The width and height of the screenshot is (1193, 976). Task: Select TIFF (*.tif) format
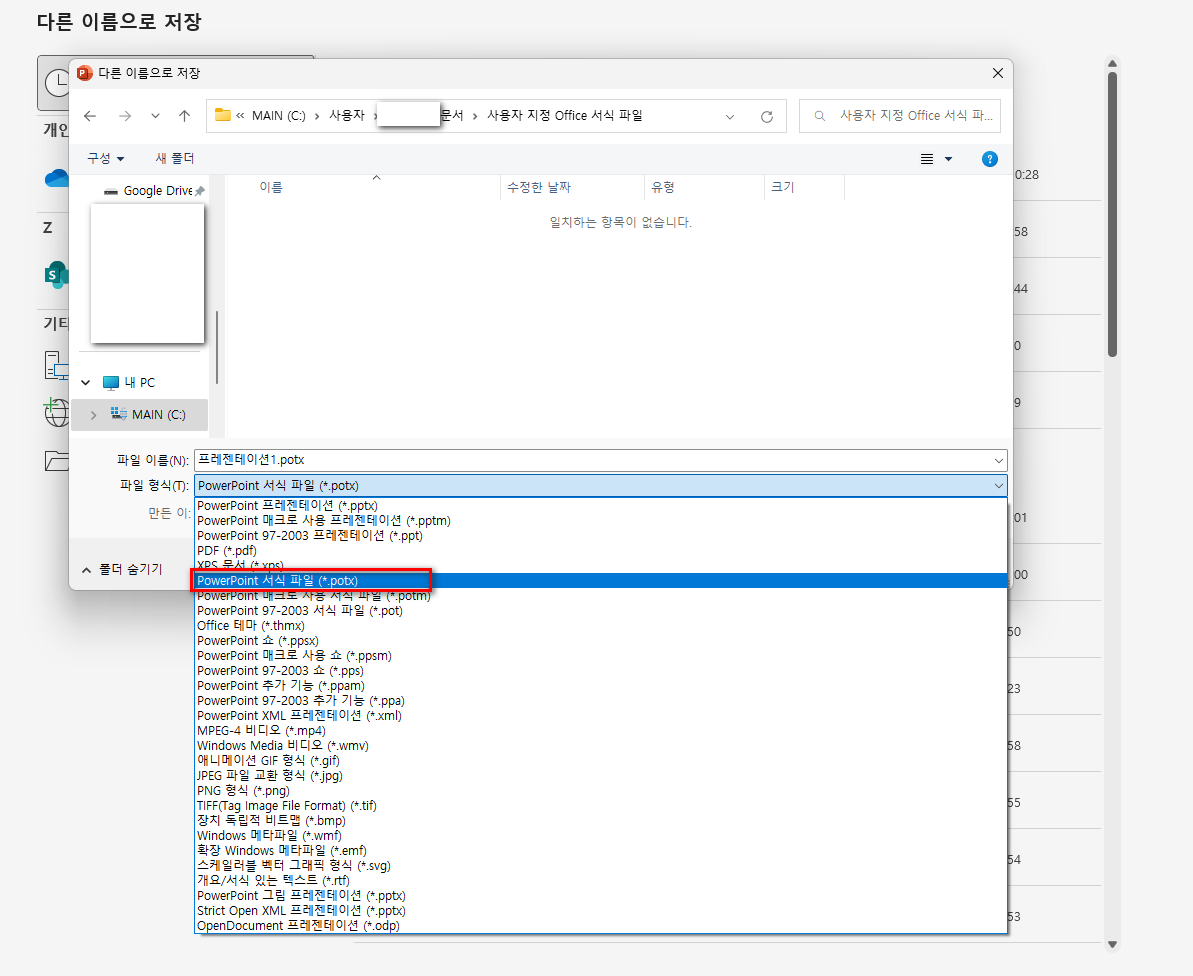[601, 806]
